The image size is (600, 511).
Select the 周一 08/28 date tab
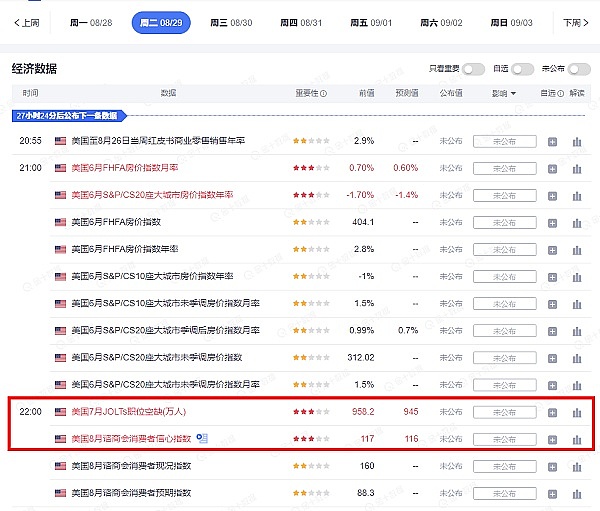(x=91, y=23)
